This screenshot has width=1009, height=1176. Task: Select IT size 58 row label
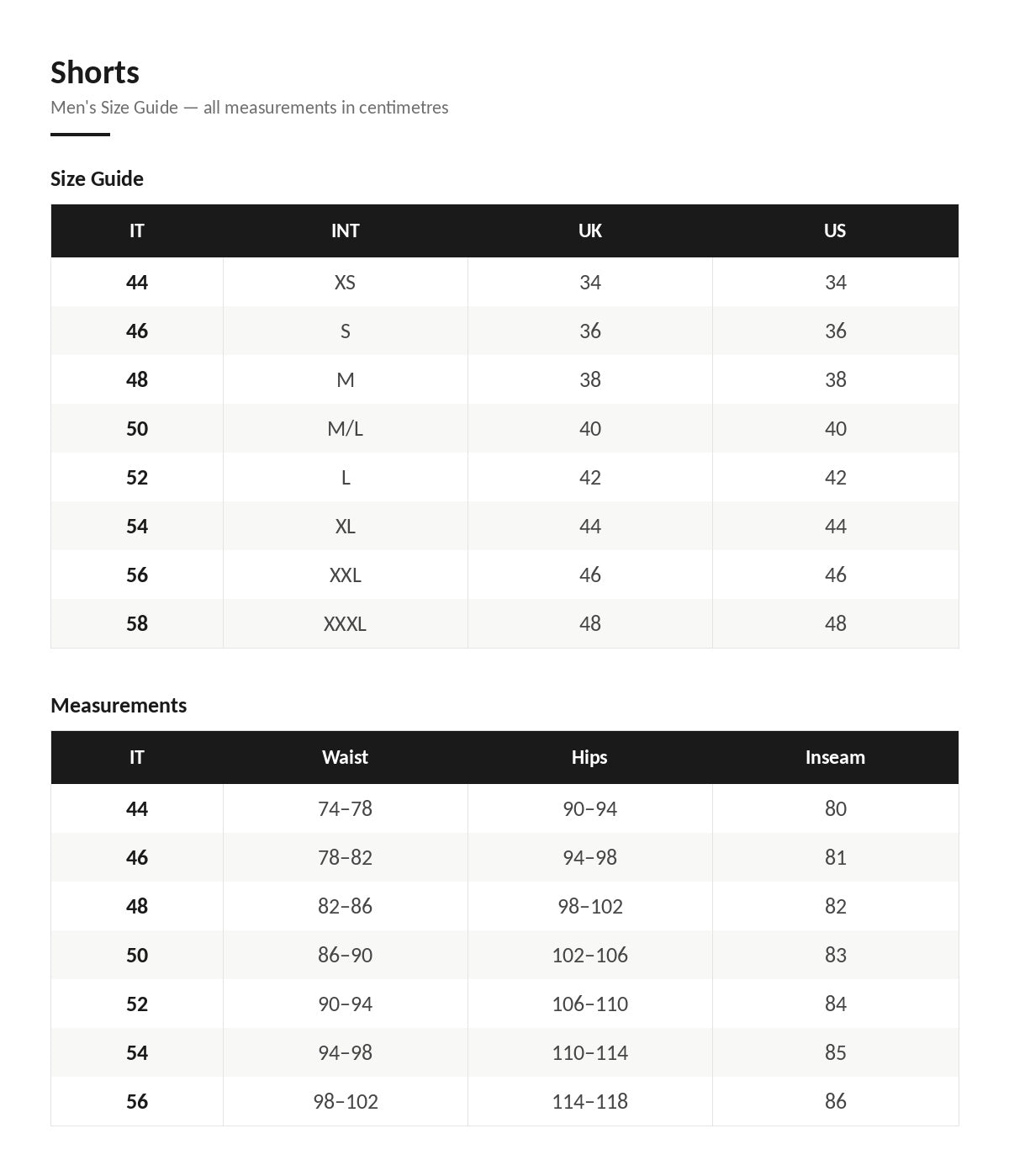click(137, 623)
